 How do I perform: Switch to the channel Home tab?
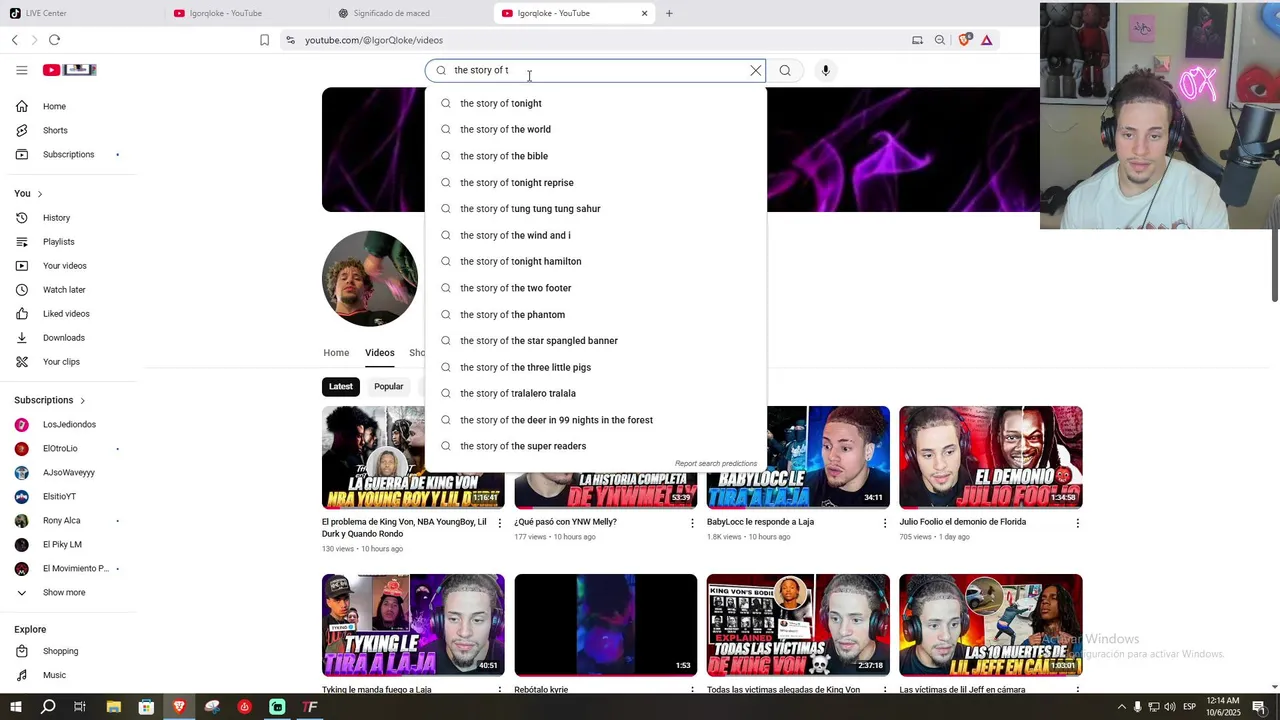click(x=336, y=352)
